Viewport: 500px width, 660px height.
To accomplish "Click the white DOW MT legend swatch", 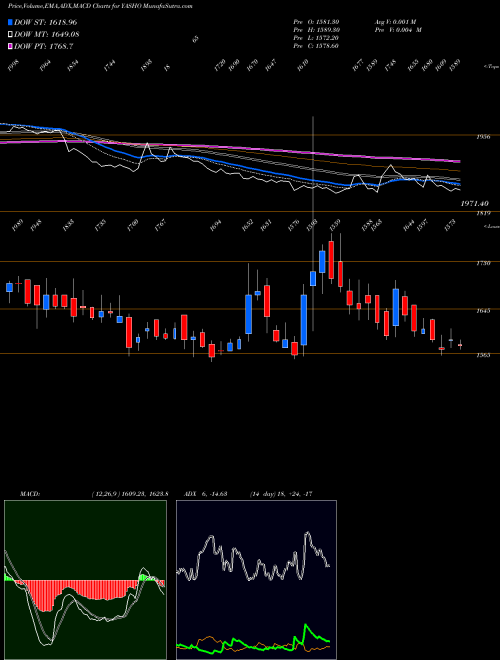I will point(11,35).
